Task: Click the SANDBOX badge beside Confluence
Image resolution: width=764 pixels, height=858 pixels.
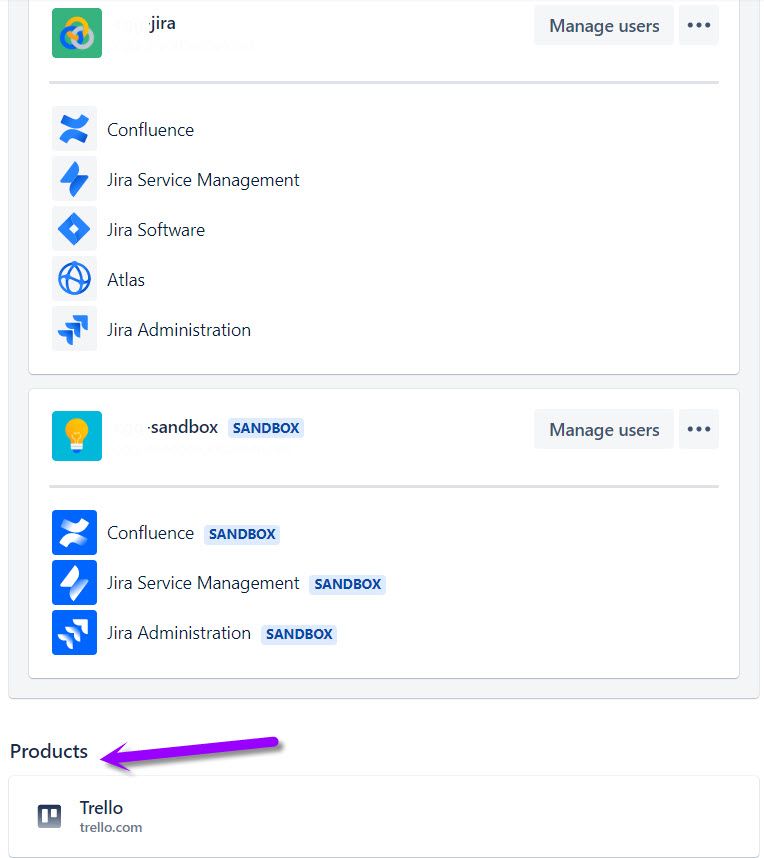Action: 242,534
